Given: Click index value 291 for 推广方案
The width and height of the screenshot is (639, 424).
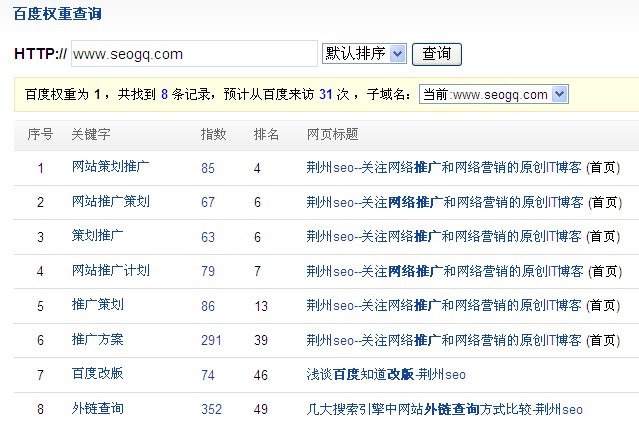Looking at the screenshot, I should 211,340.
